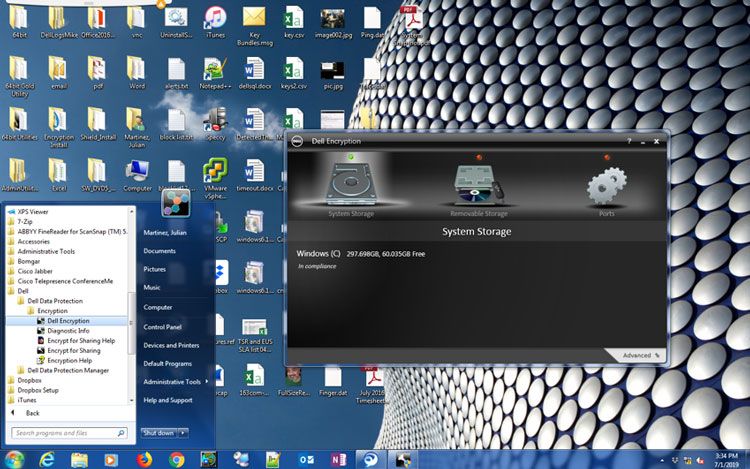Select the Windows (C) drive entry
Image resolution: width=750 pixels, height=469 pixels.
pyautogui.click(x=361, y=254)
